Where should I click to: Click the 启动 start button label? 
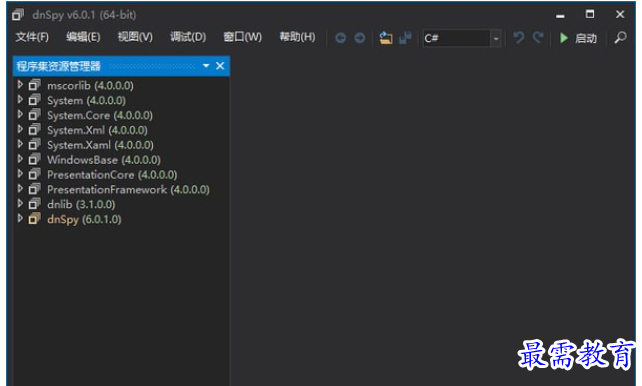(x=585, y=38)
